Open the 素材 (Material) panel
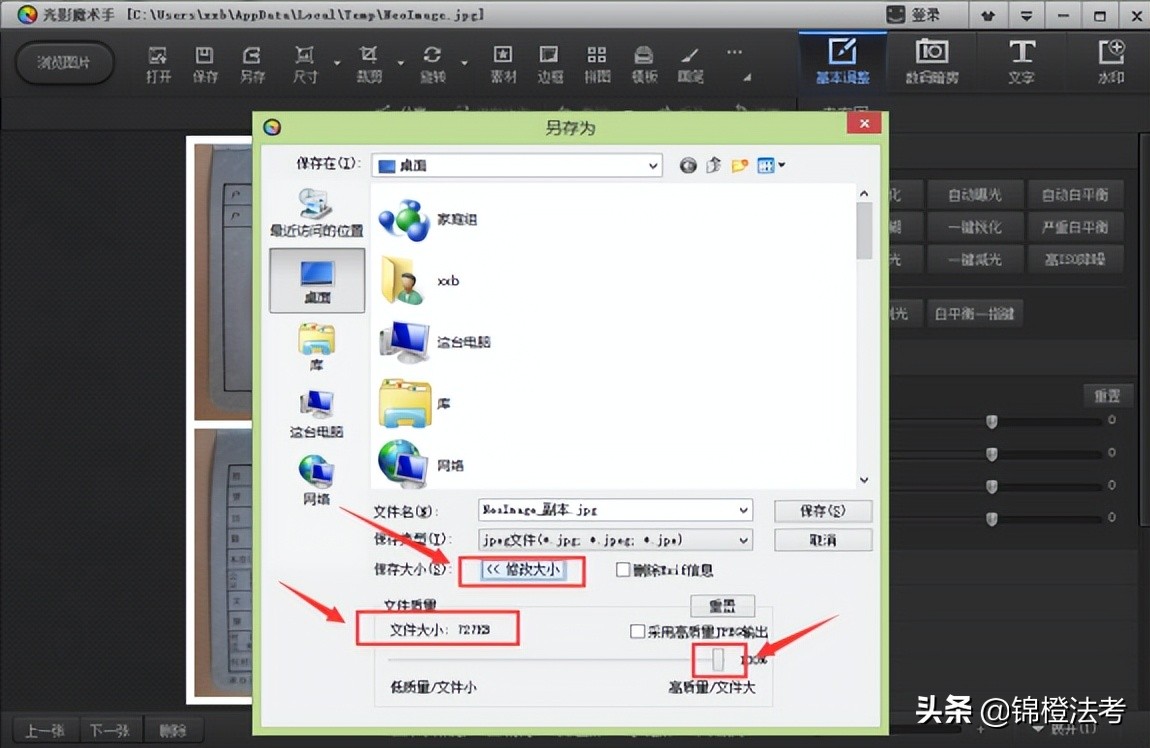1150x748 pixels. [x=502, y=60]
